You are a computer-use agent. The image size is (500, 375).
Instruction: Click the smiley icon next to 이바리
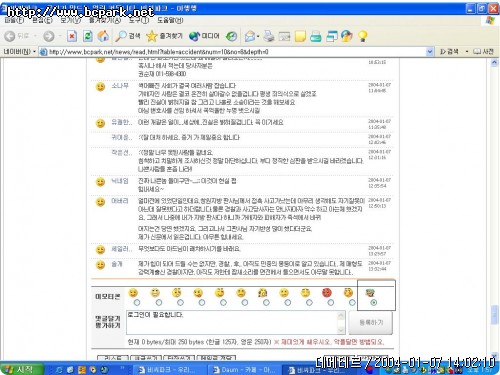point(100,202)
